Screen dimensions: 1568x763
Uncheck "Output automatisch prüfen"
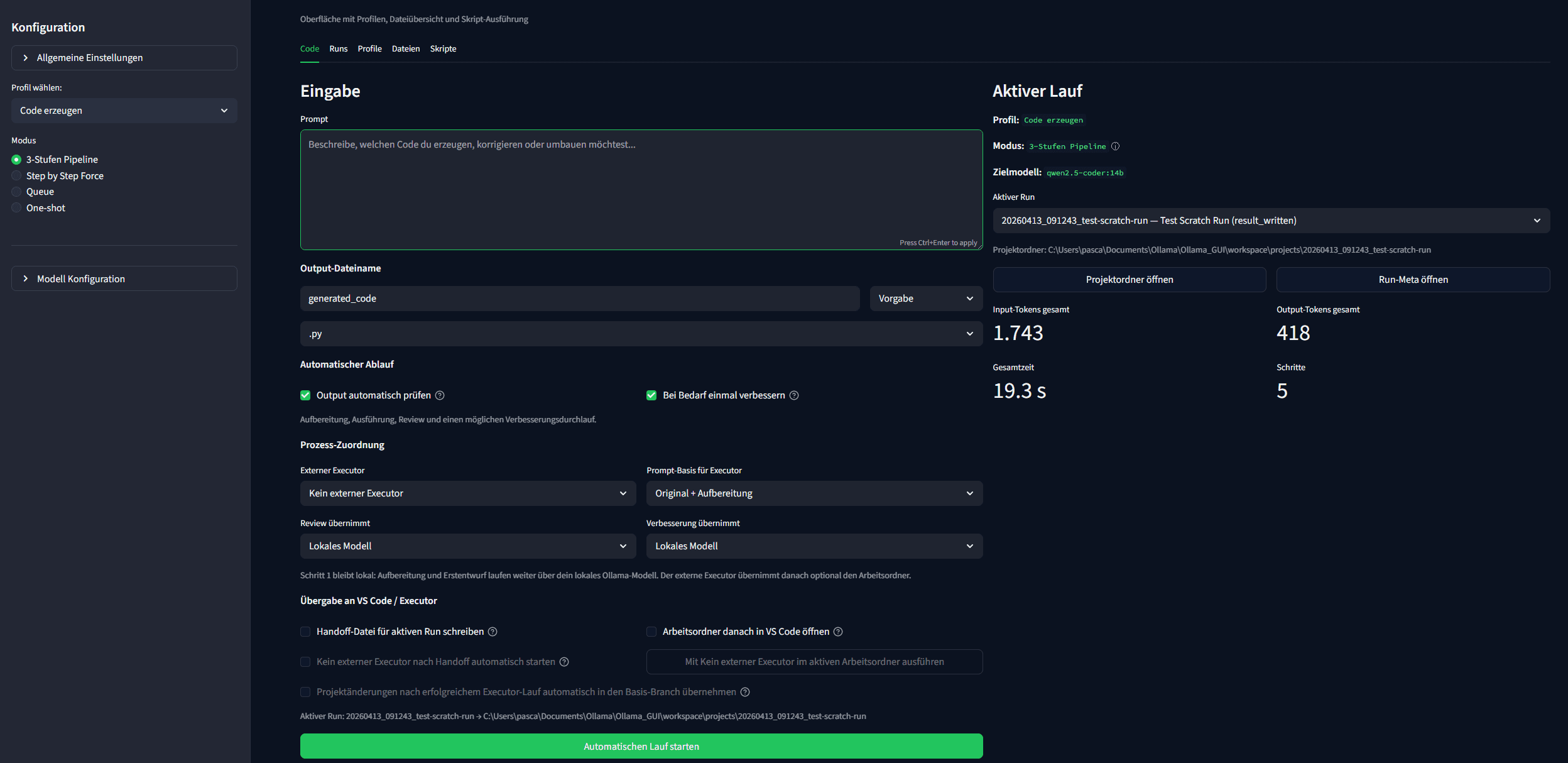[305, 395]
